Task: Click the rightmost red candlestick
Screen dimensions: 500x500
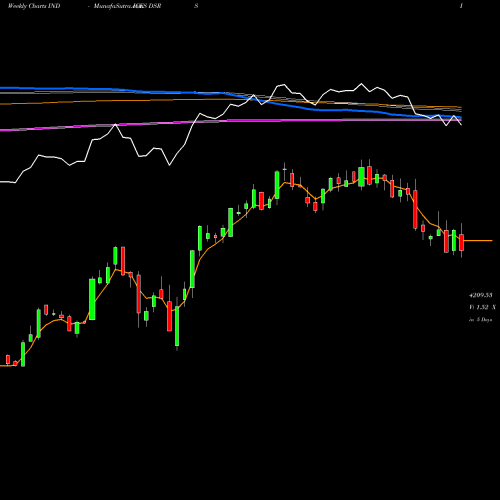Action: click(461, 242)
